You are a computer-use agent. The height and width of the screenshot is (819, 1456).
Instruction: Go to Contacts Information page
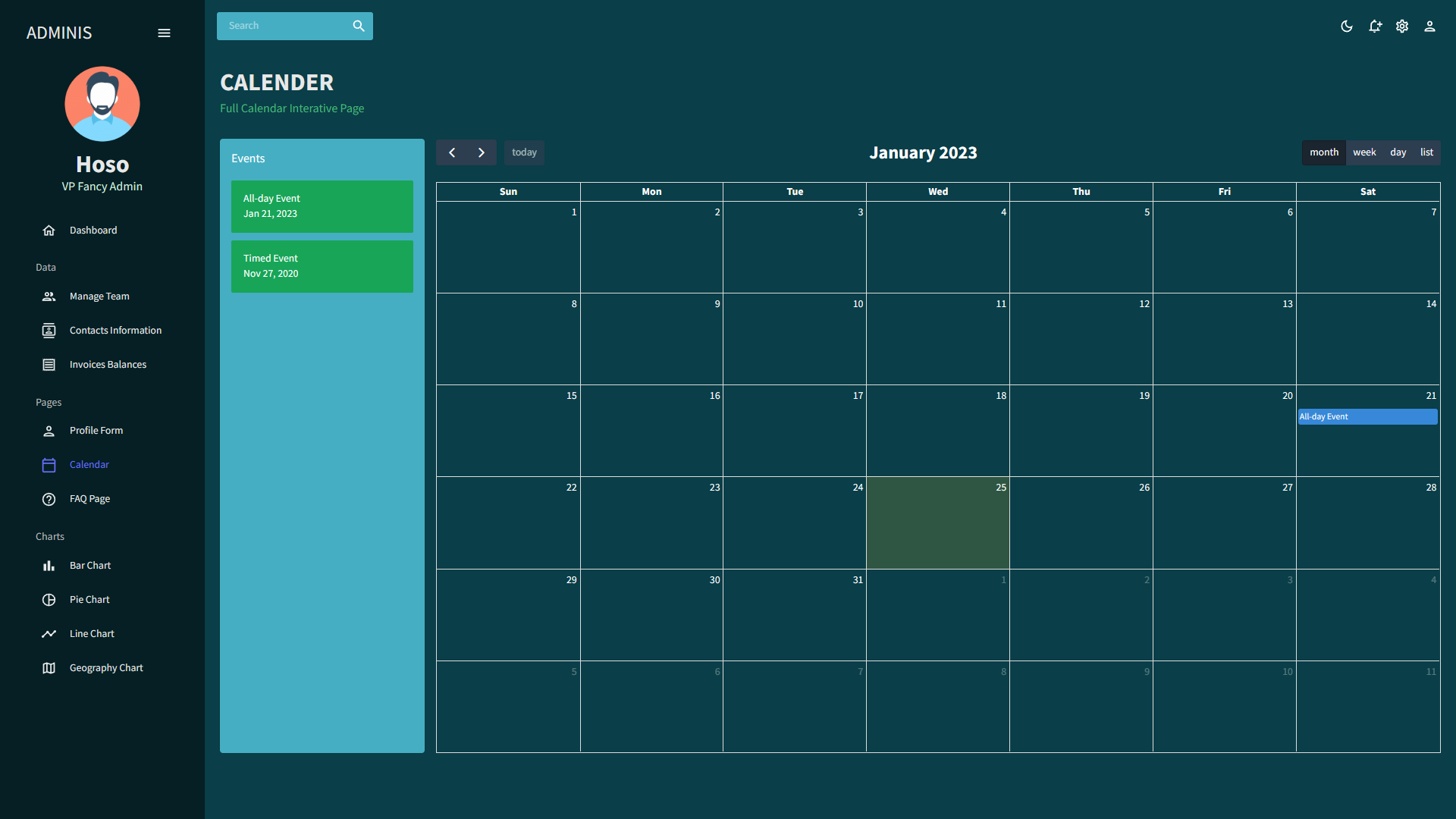click(x=115, y=330)
